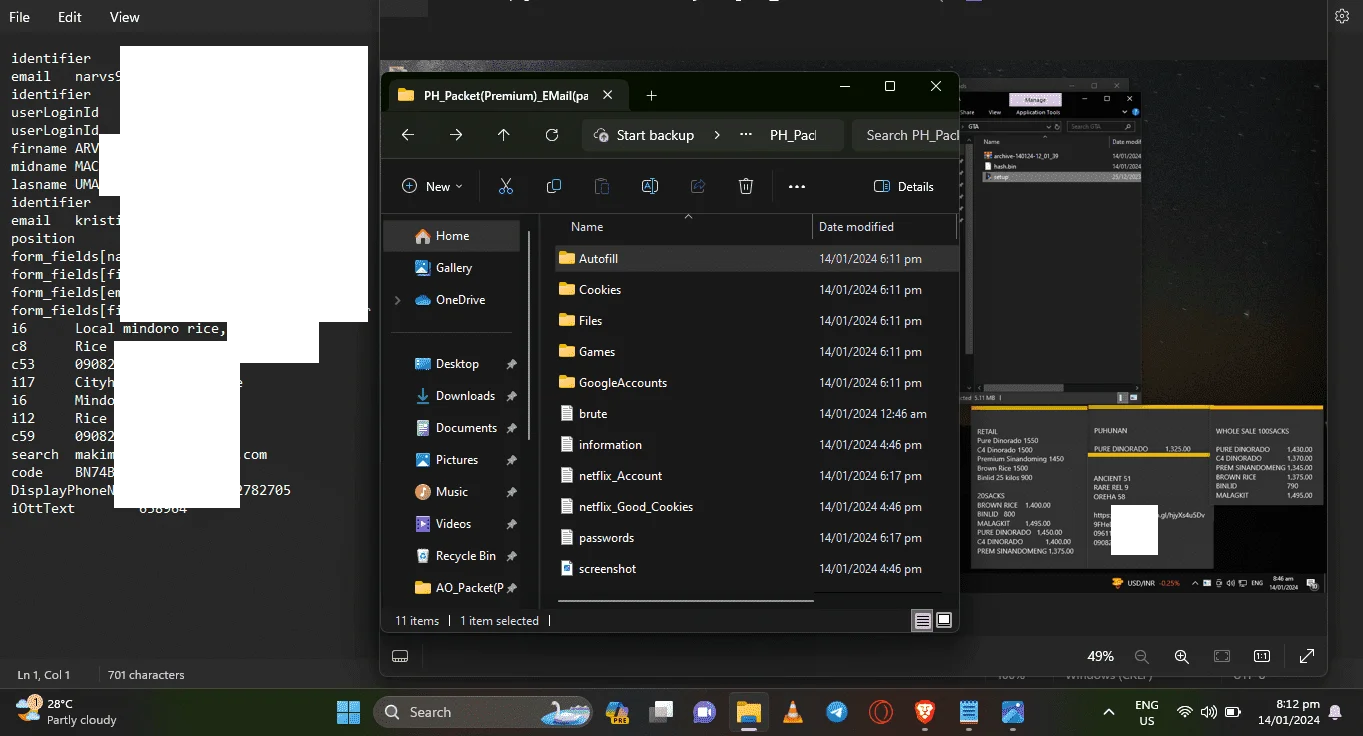Viewport: 1363px width, 736px height.
Task: Refresh the PH_Packet folder view
Action: click(552, 135)
